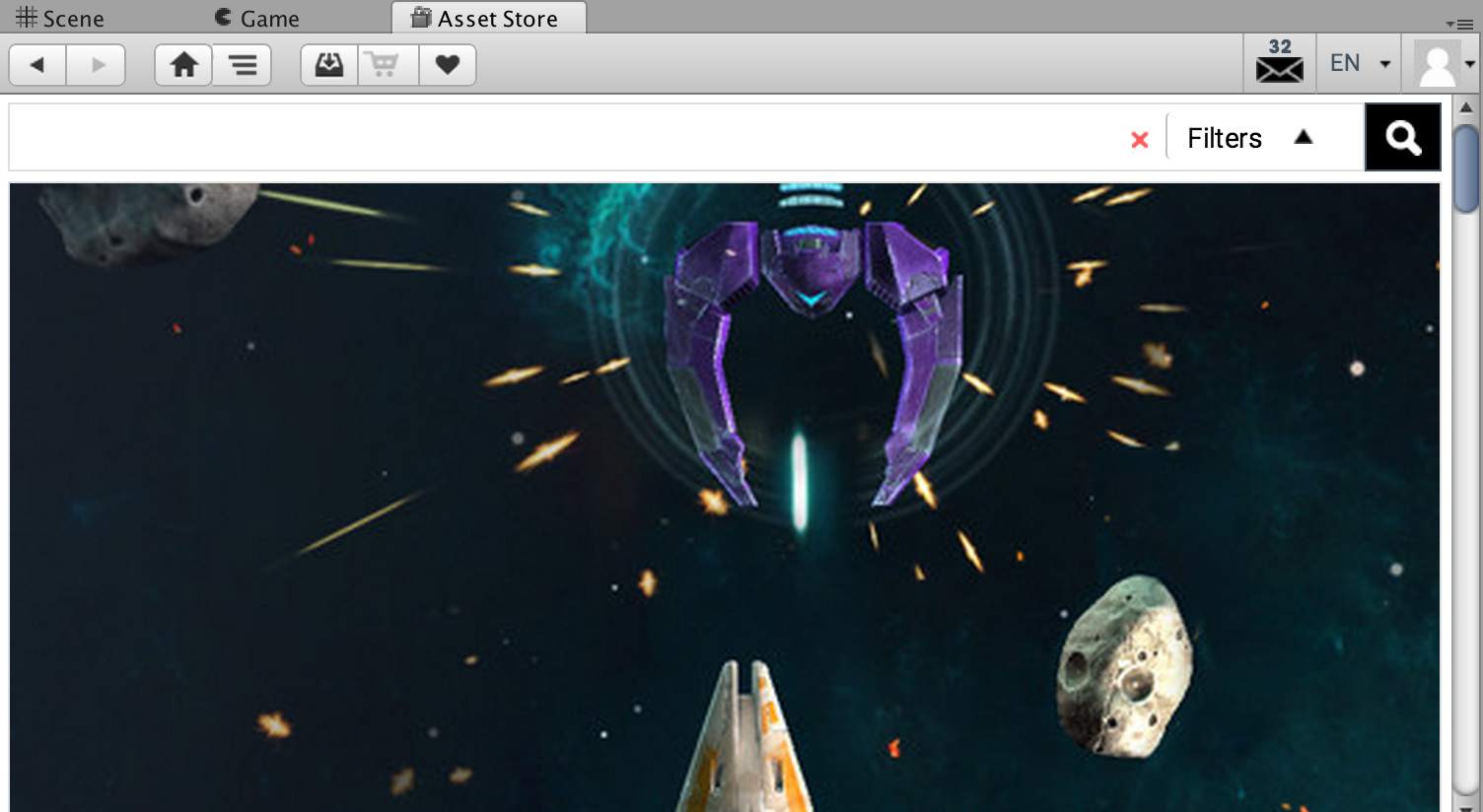Select the Asset Store tab
This screenshot has width=1483, height=812.
[x=488, y=18]
